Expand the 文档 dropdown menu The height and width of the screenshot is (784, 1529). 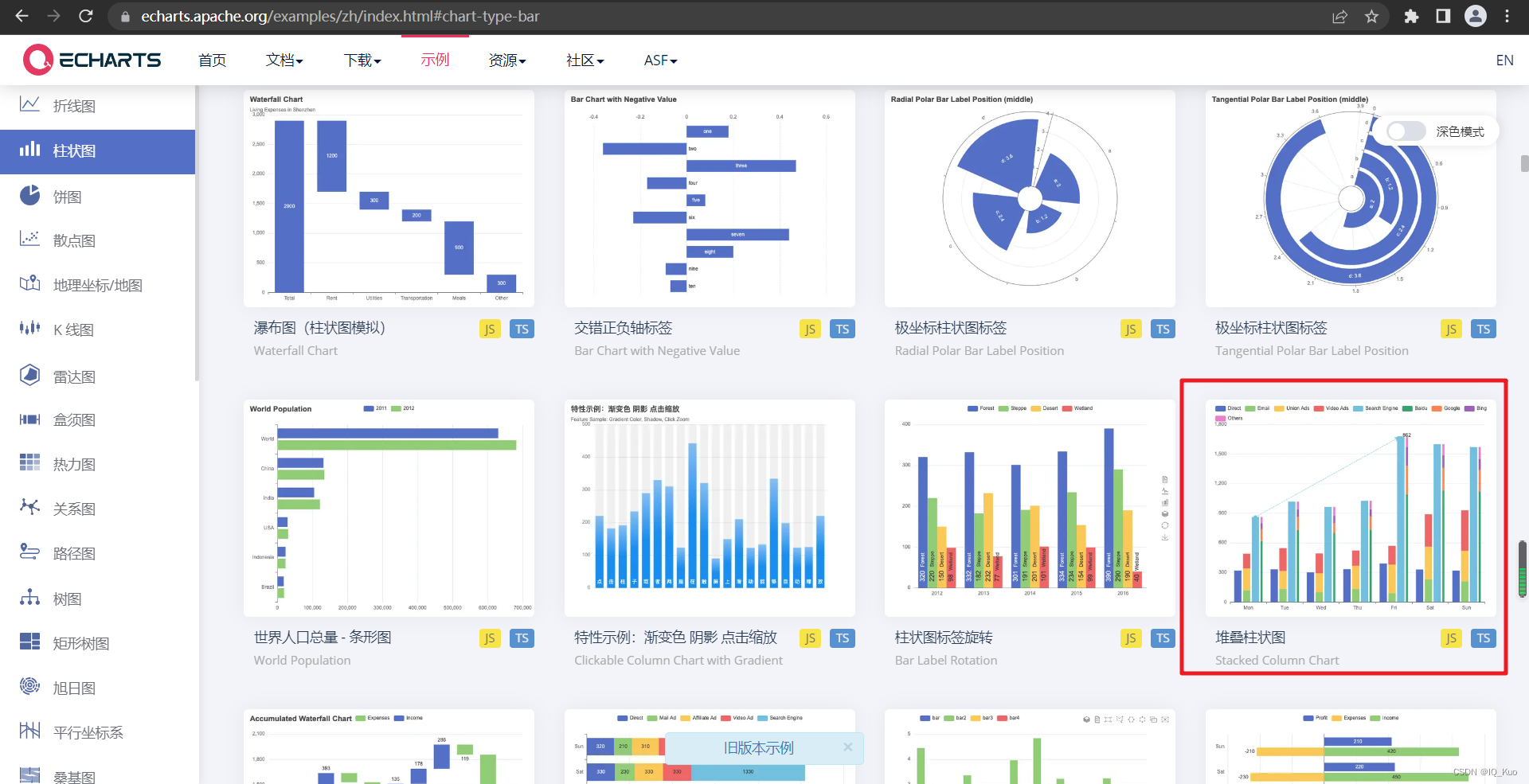(284, 60)
